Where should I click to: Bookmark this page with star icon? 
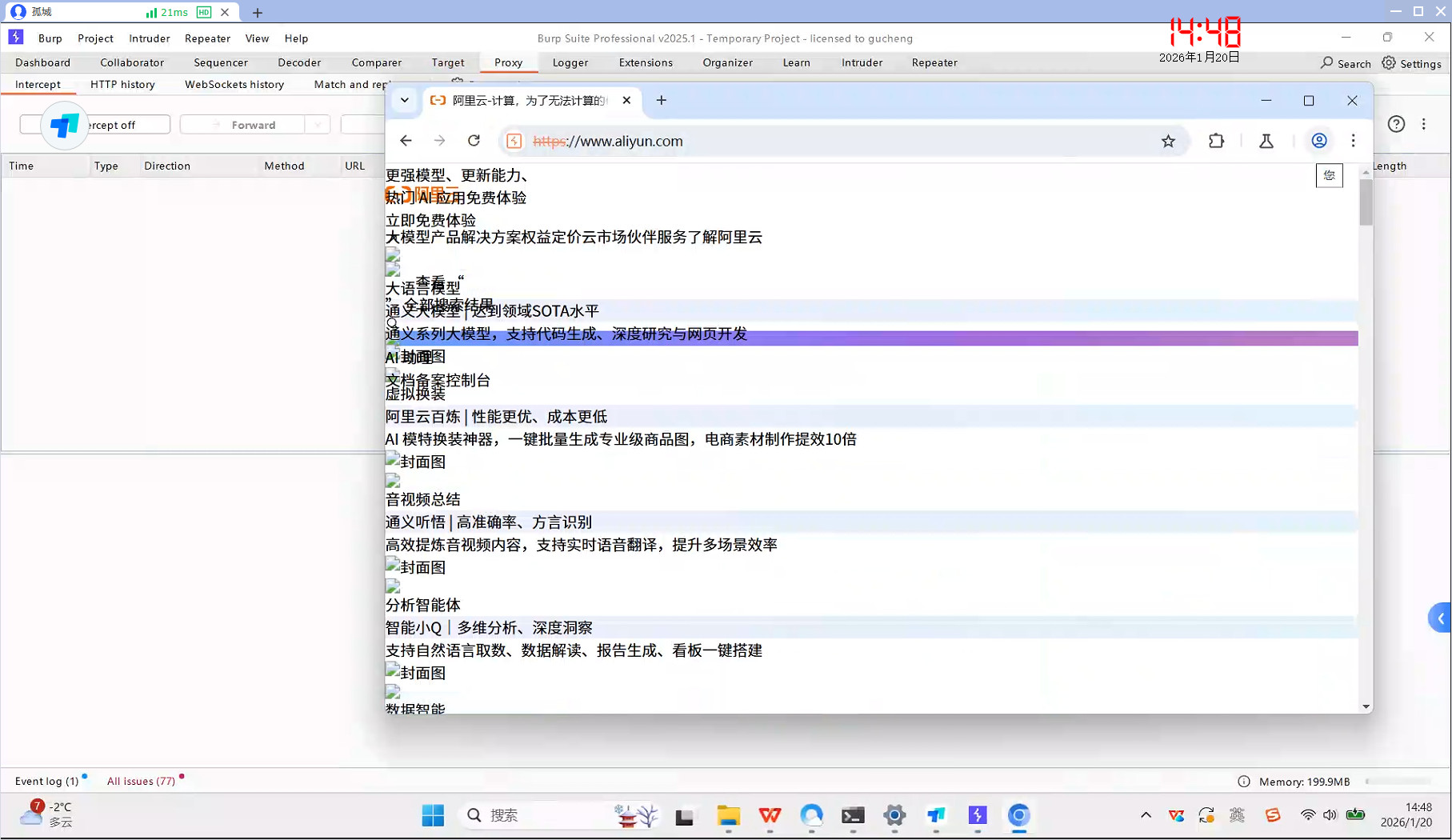tap(1168, 142)
